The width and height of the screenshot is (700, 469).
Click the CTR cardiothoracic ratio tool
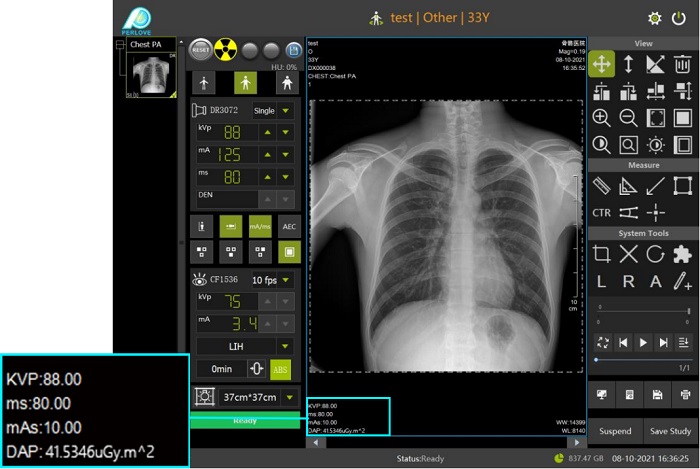tap(602, 212)
